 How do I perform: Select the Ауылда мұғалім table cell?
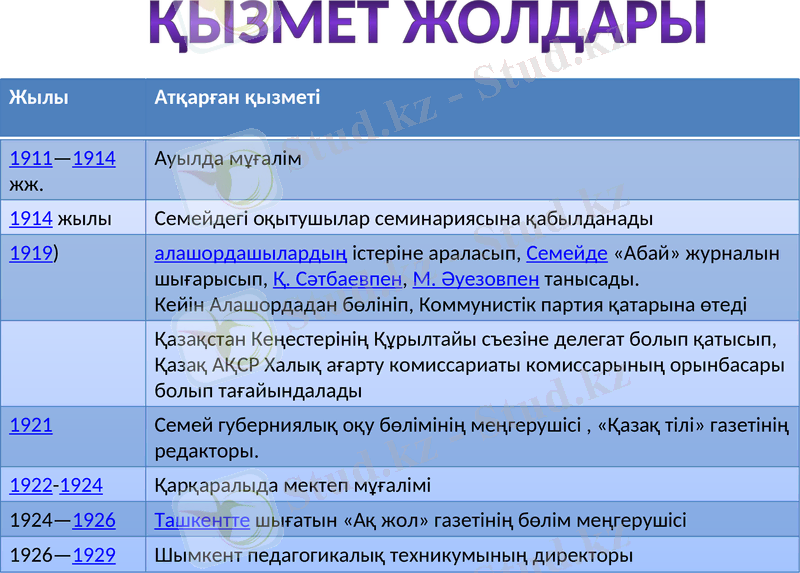228,160
